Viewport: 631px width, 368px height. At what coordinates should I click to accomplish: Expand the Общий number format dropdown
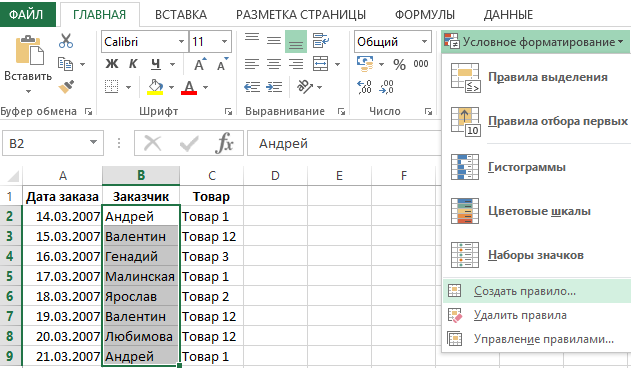392,41
